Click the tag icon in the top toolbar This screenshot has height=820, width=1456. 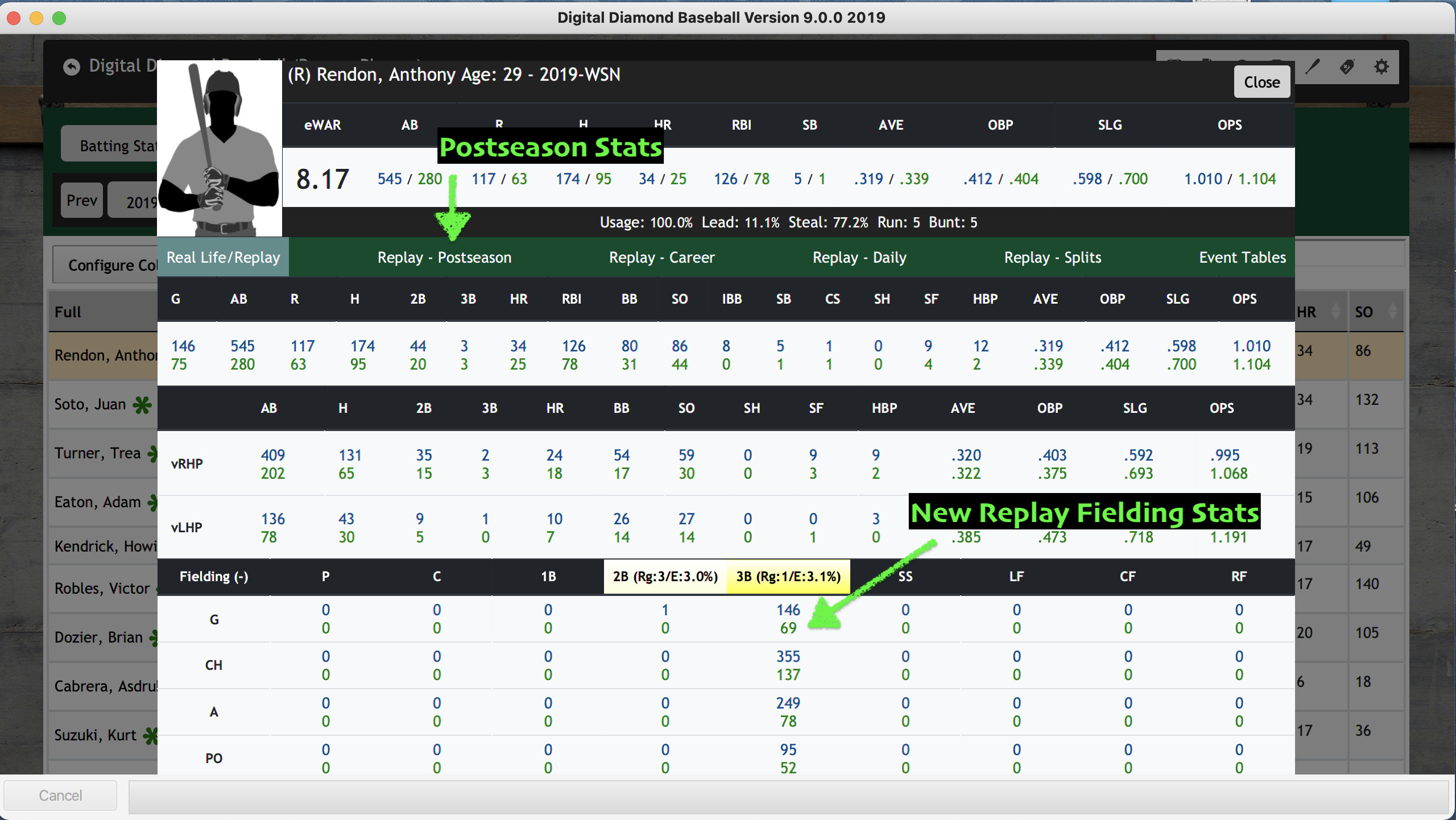point(1347,67)
